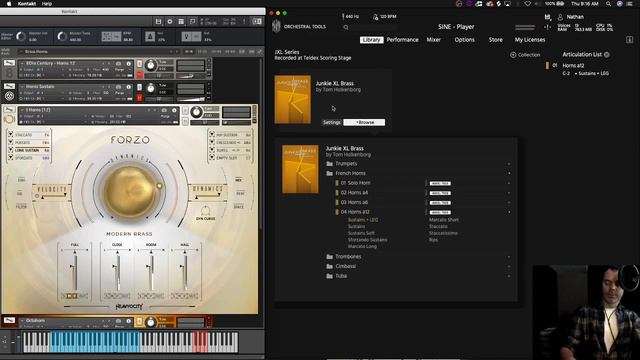Mute the Horns Sustain instrument

coord(140,98)
